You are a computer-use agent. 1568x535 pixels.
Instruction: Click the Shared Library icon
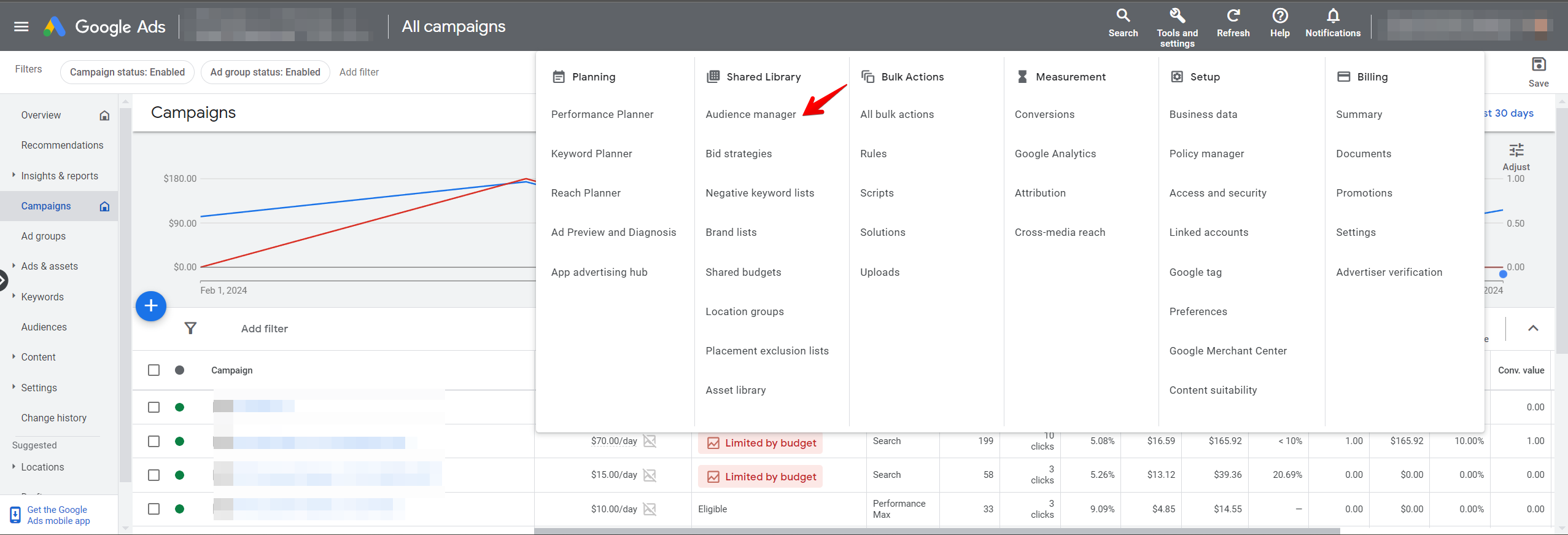point(713,77)
